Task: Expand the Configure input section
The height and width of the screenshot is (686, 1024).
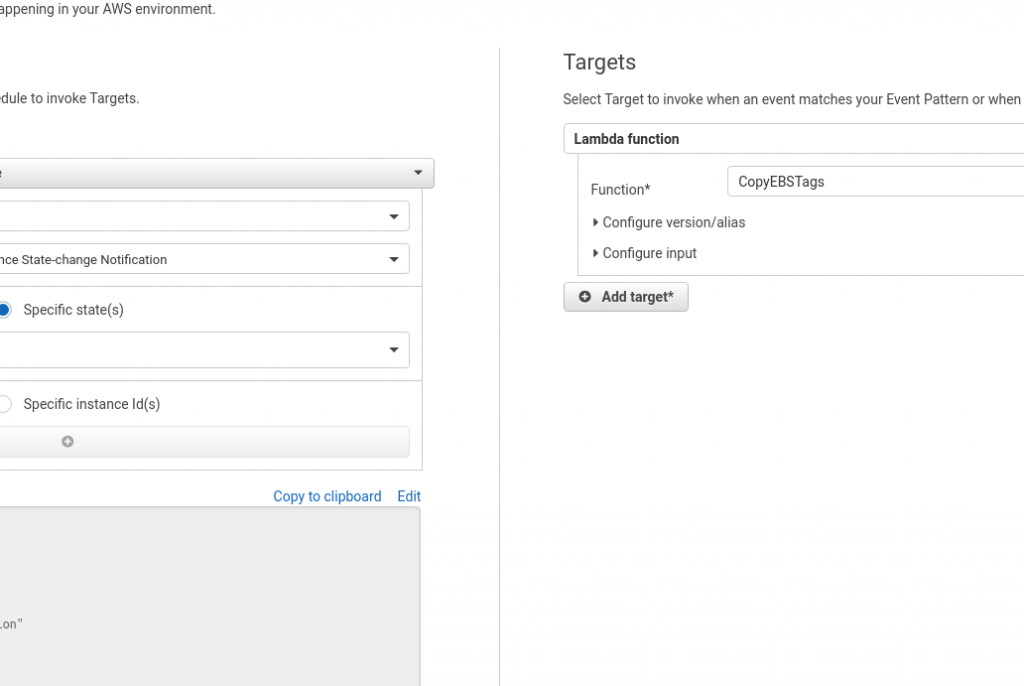Action: click(x=646, y=253)
